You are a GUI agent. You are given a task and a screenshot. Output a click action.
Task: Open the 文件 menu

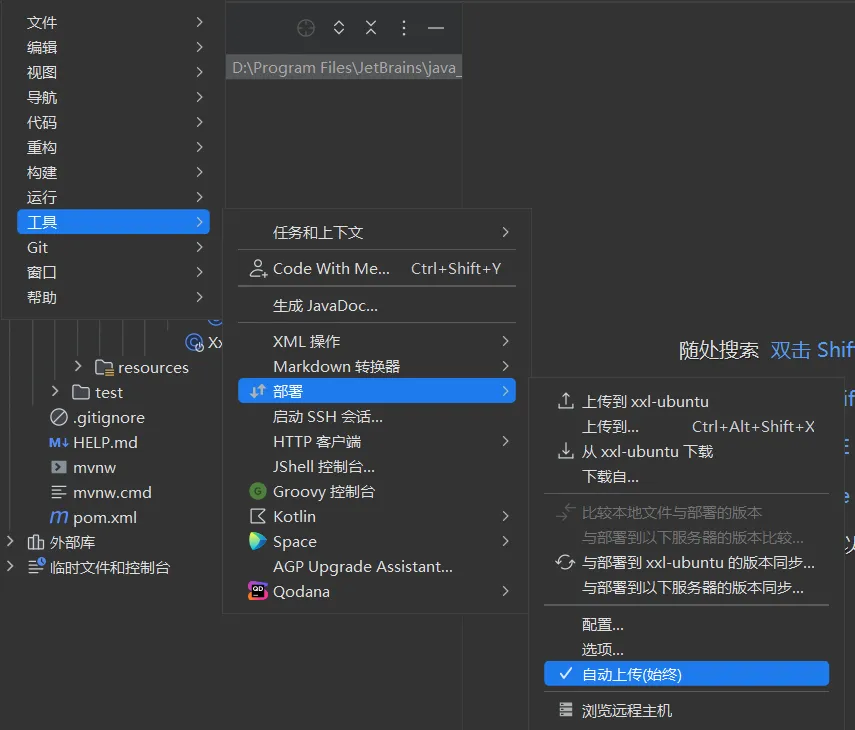point(113,22)
